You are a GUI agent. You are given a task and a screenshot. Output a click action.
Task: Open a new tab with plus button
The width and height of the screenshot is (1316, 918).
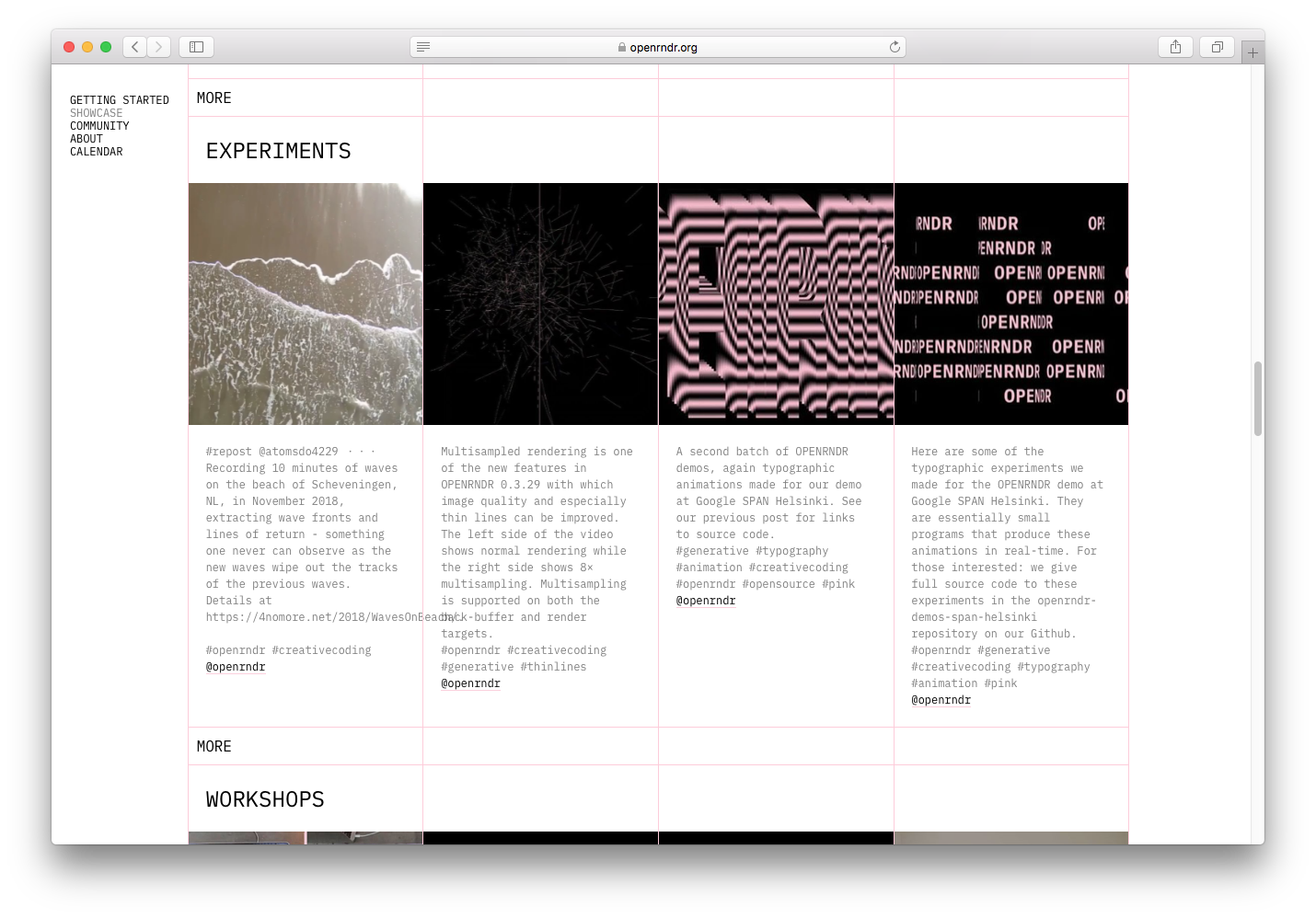tap(1253, 53)
